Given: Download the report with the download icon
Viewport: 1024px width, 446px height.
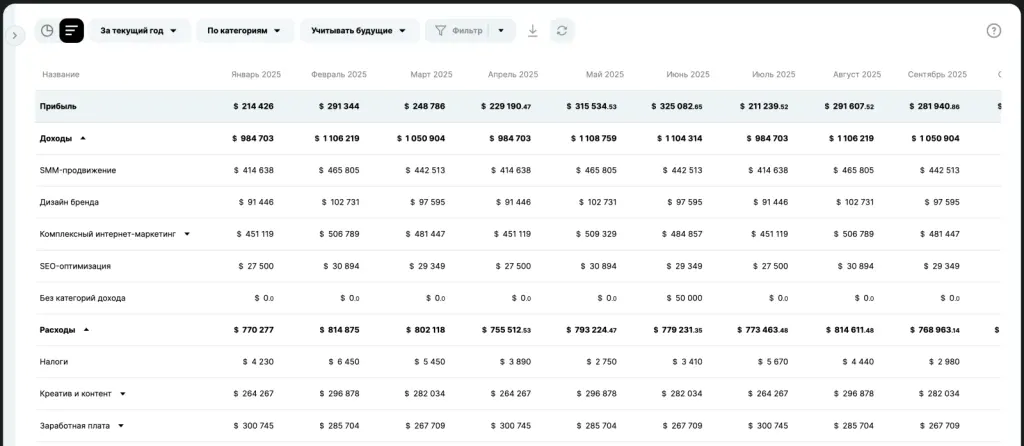Looking at the screenshot, I should (533, 31).
